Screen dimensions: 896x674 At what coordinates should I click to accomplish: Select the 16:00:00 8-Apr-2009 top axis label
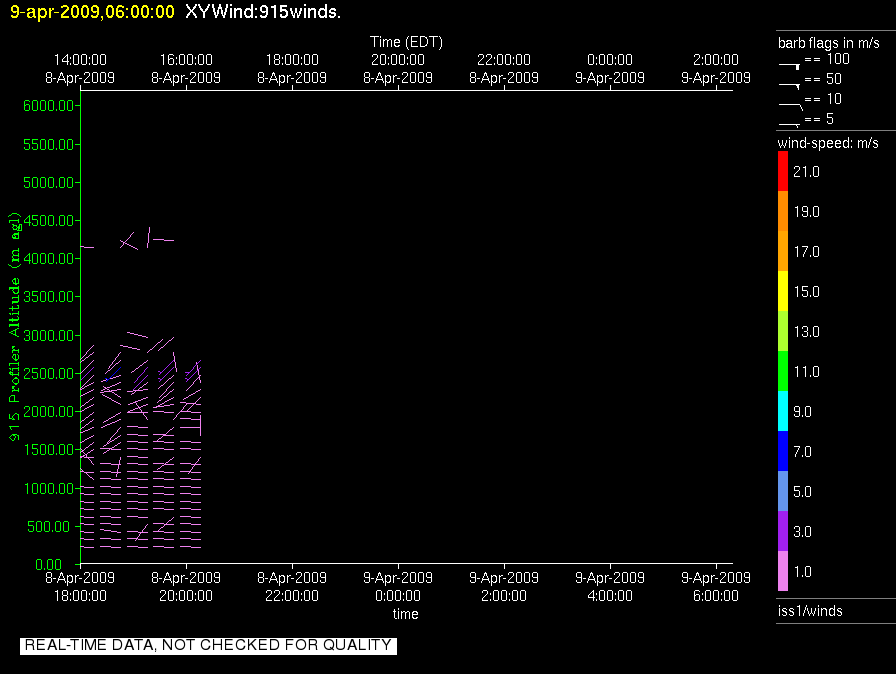pyautogui.click(x=186, y=69)
